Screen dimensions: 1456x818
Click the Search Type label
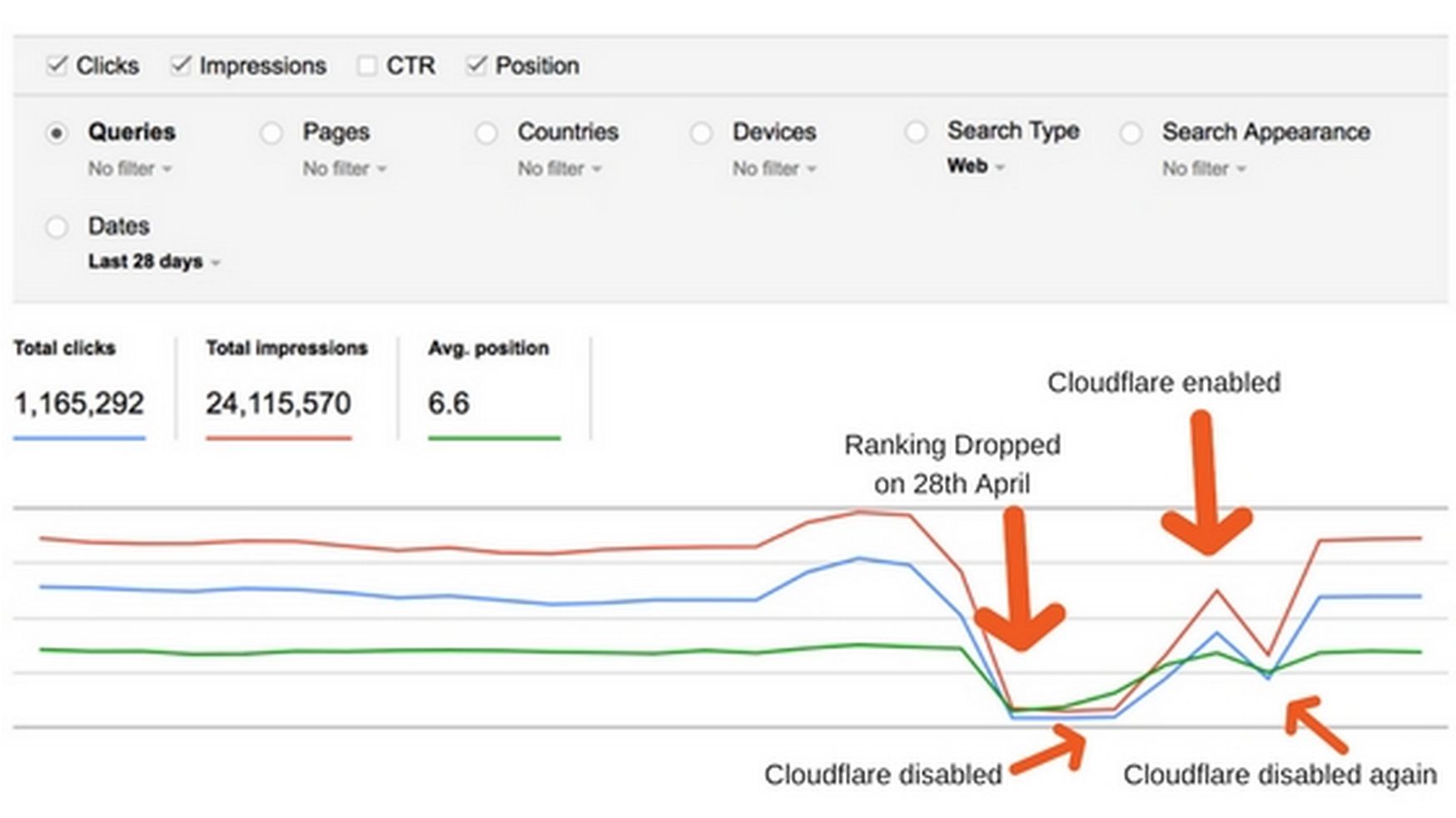1013,131
